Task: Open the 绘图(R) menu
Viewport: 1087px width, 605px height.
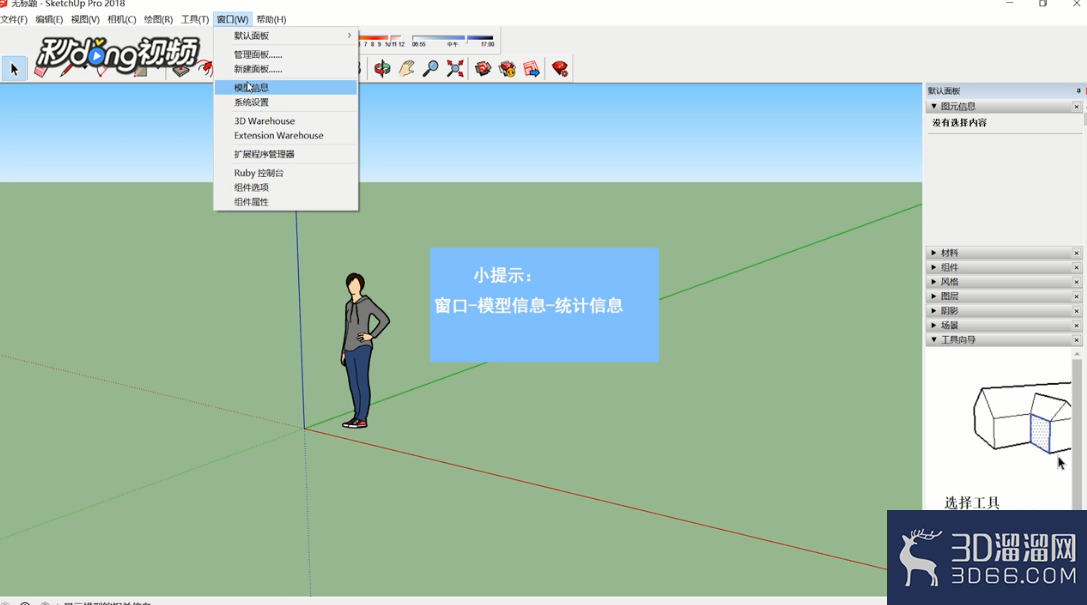Action: (159, 19)
